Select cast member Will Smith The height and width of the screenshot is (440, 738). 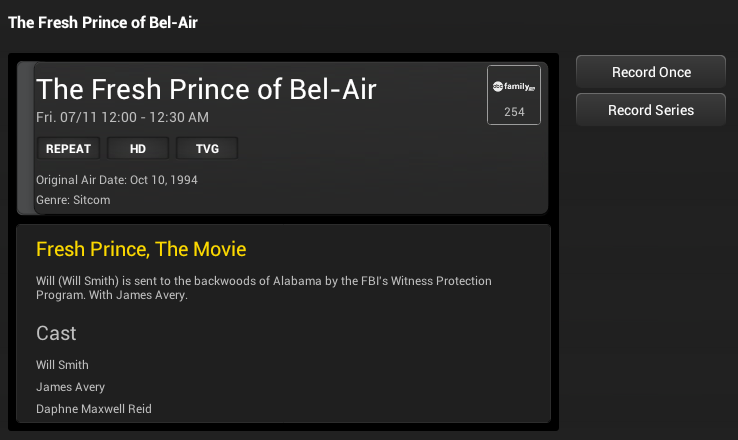62,365
